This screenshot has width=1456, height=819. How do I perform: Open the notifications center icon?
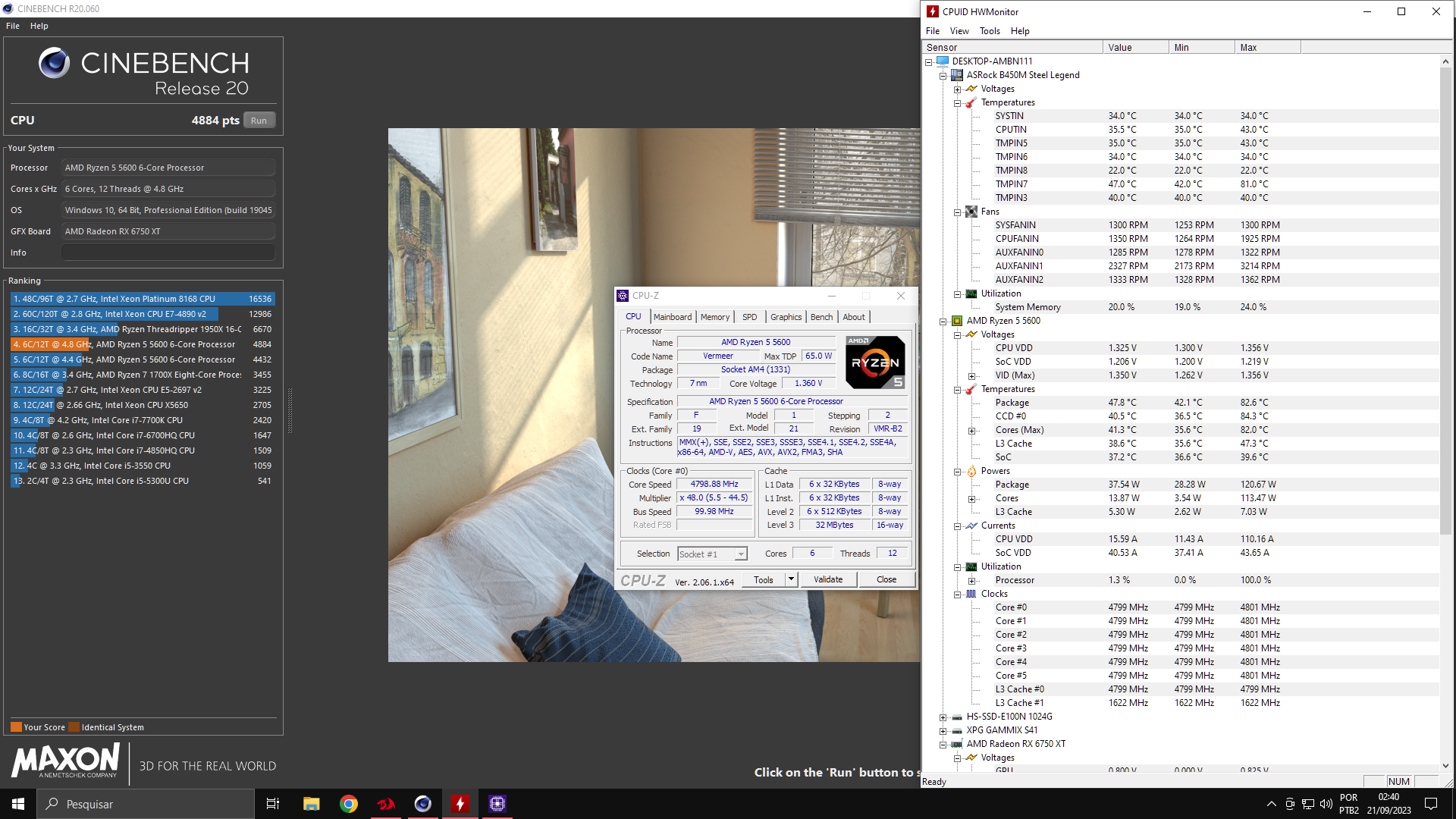[1431, 804]
